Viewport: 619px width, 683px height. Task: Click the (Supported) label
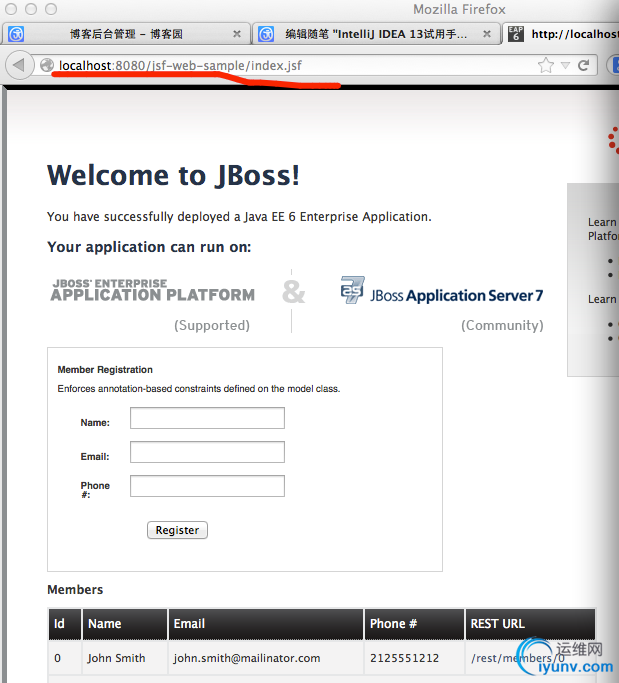(212, 325)
